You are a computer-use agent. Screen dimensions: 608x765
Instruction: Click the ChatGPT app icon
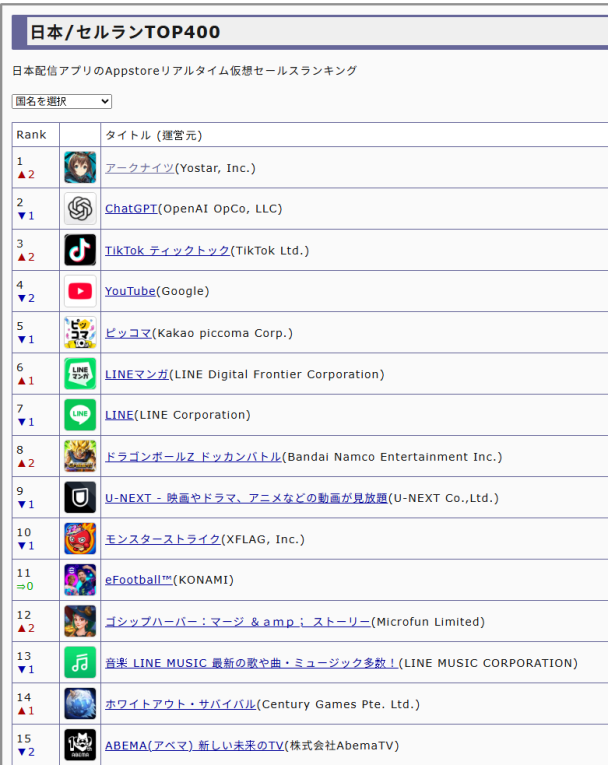tap(80, 209)
